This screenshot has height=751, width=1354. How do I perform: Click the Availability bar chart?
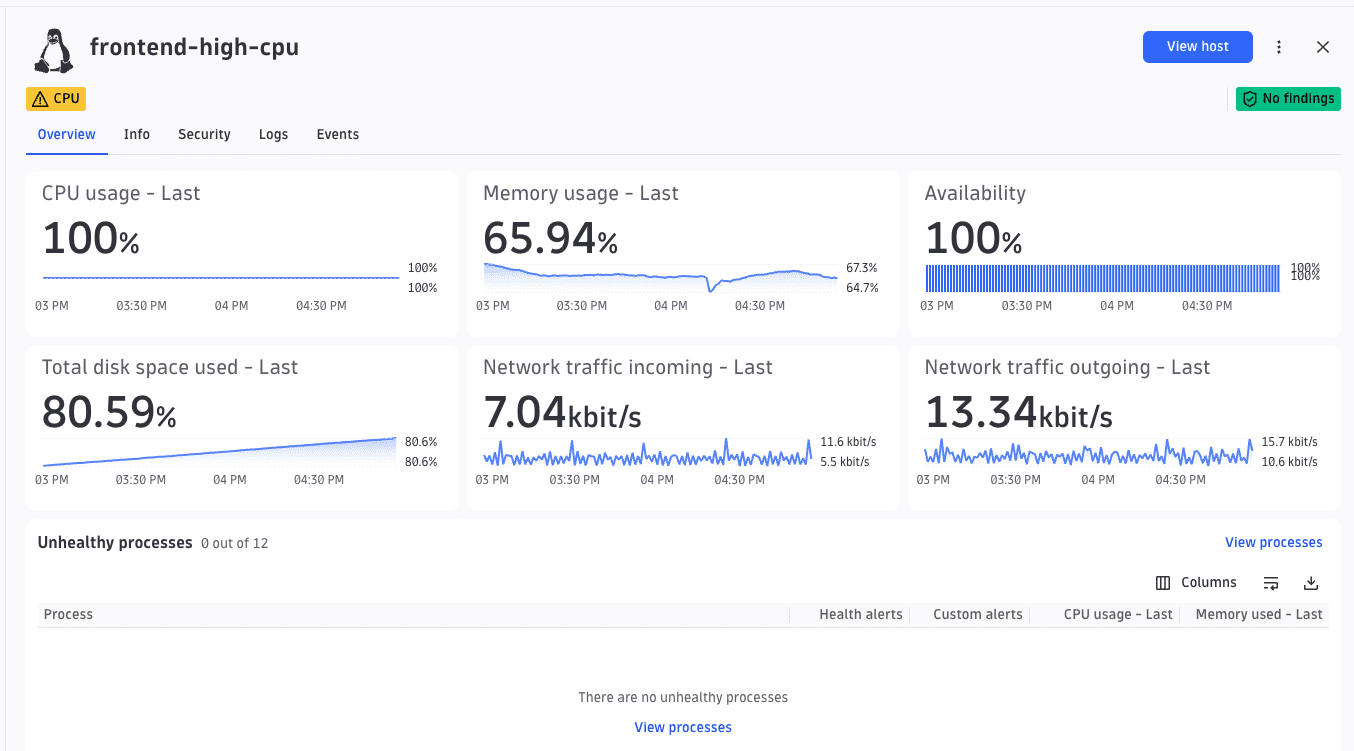pyautogui.click(x=1103, y=279)
